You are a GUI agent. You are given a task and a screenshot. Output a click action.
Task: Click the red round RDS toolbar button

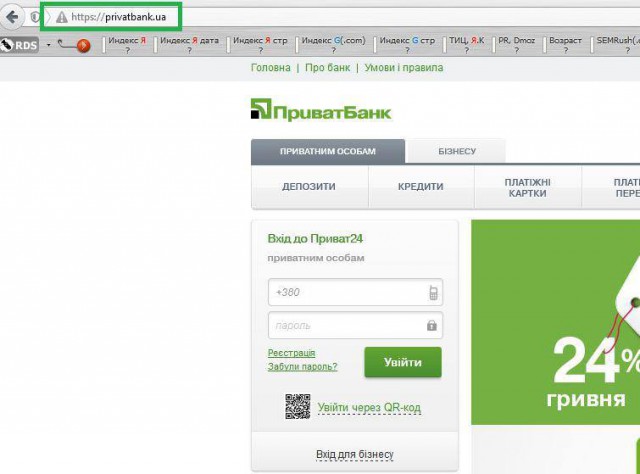[83, 45]
